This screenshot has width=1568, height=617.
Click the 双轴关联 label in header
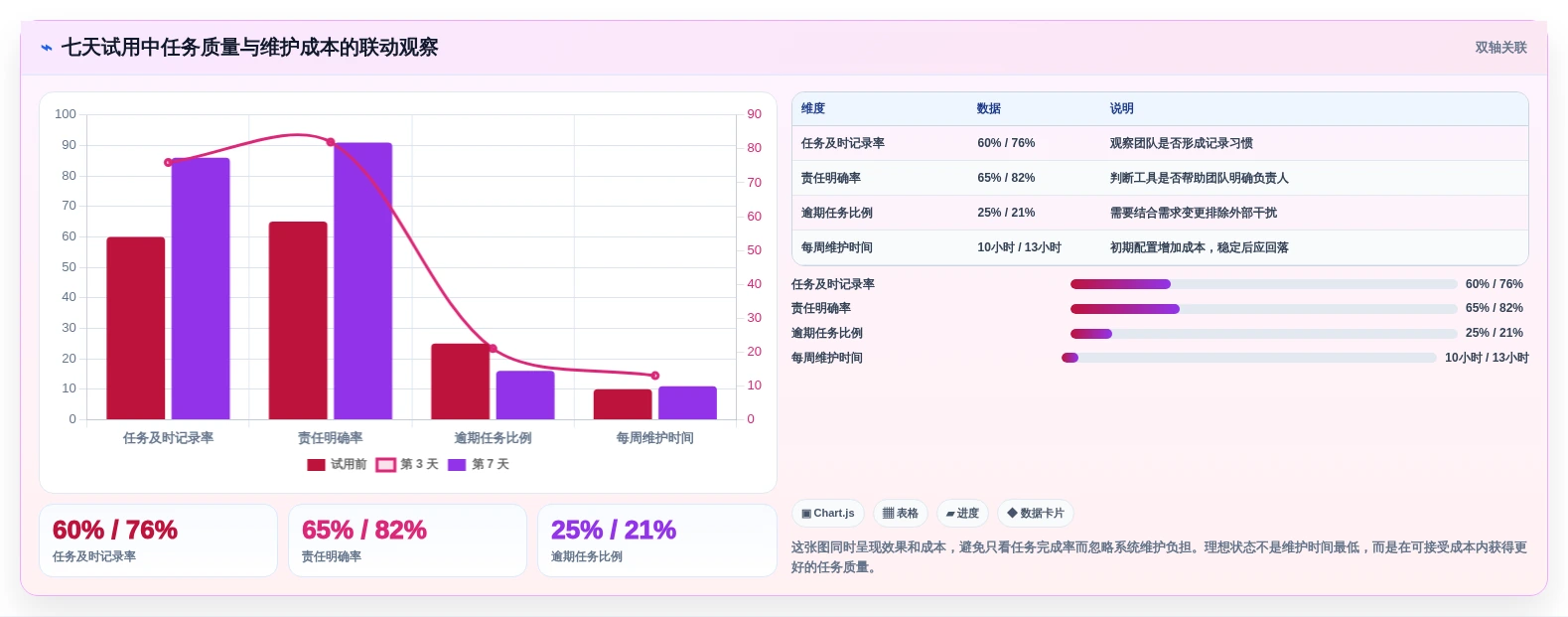pos(1500,48)
